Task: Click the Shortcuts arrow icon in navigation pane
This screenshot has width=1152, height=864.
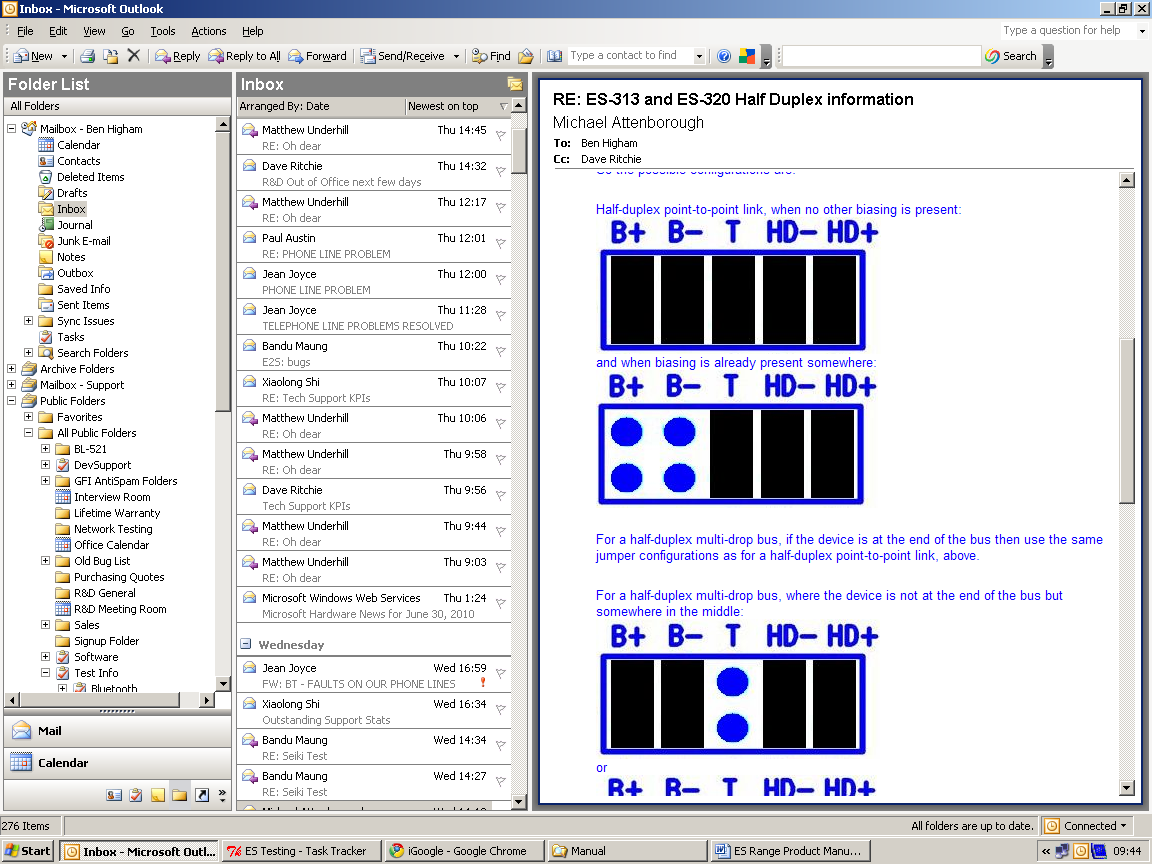Action: [x=201, y=795]
